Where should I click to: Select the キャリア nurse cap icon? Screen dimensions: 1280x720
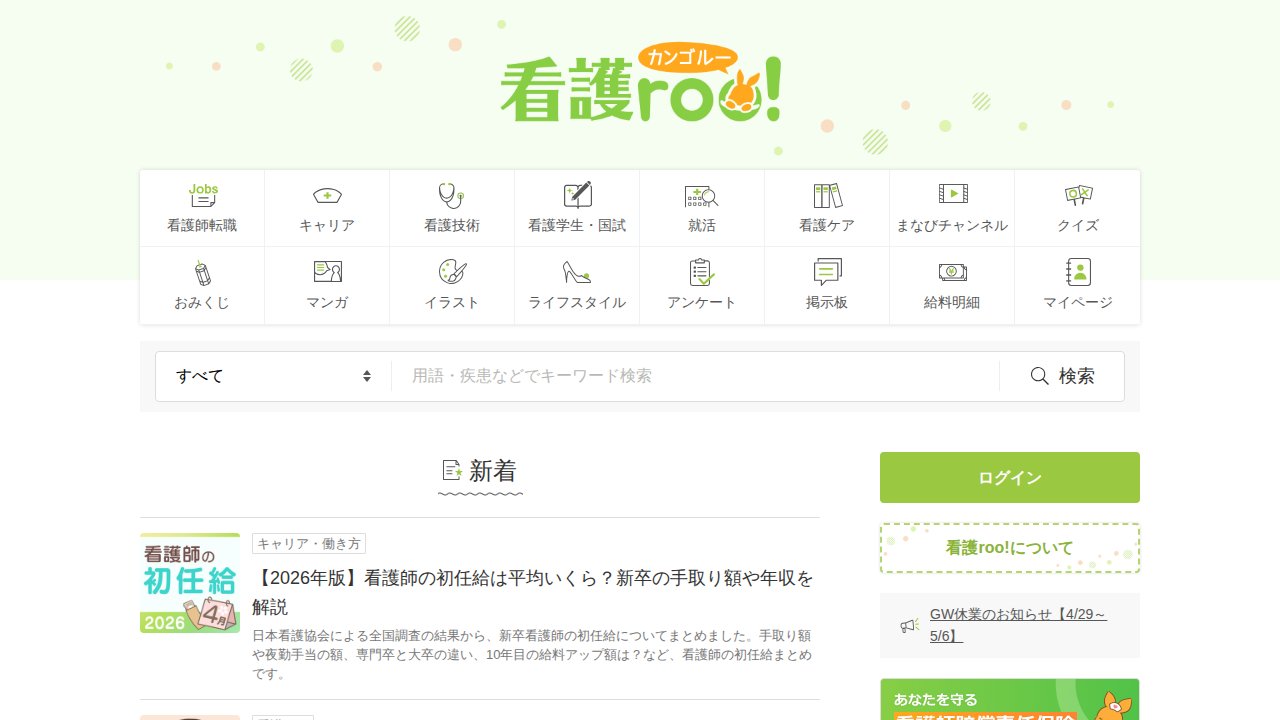326,207
